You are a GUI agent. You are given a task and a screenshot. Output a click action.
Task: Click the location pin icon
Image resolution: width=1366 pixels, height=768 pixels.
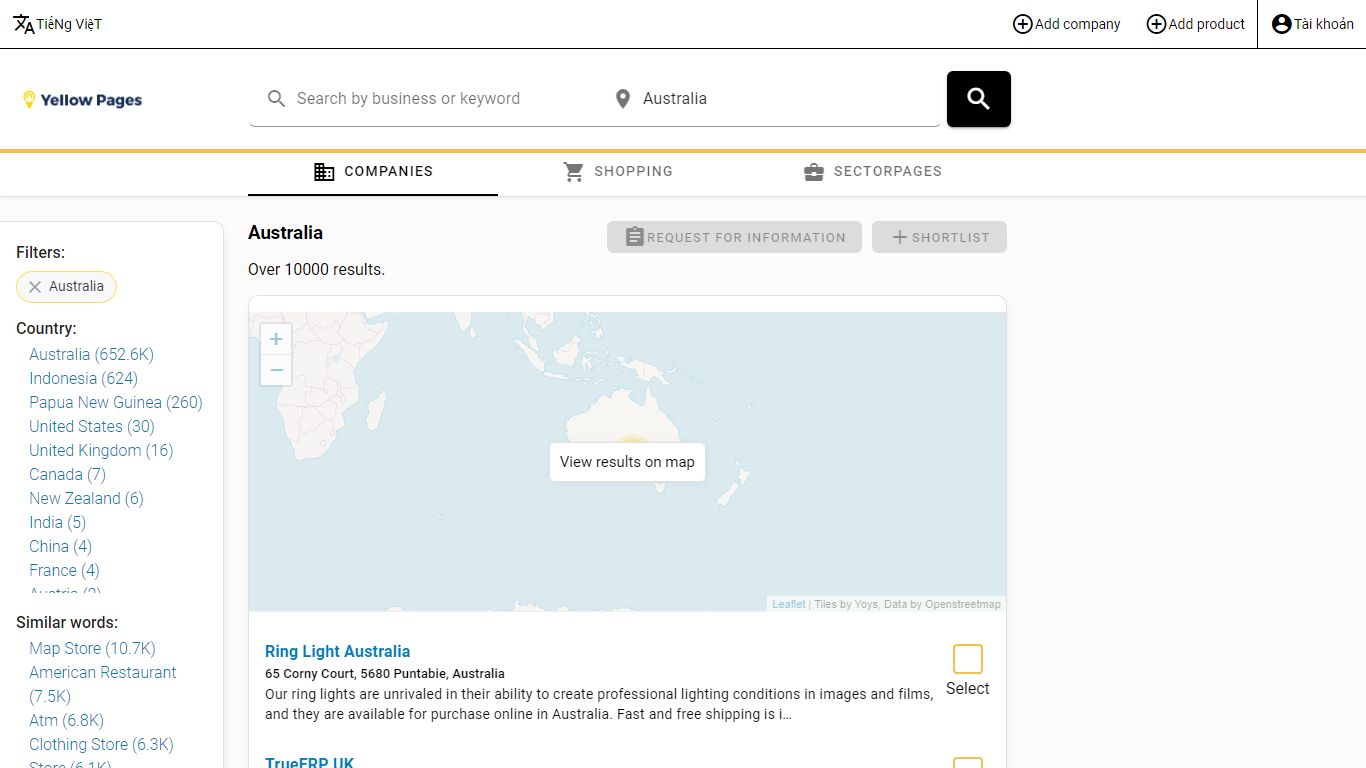[623, 99]
